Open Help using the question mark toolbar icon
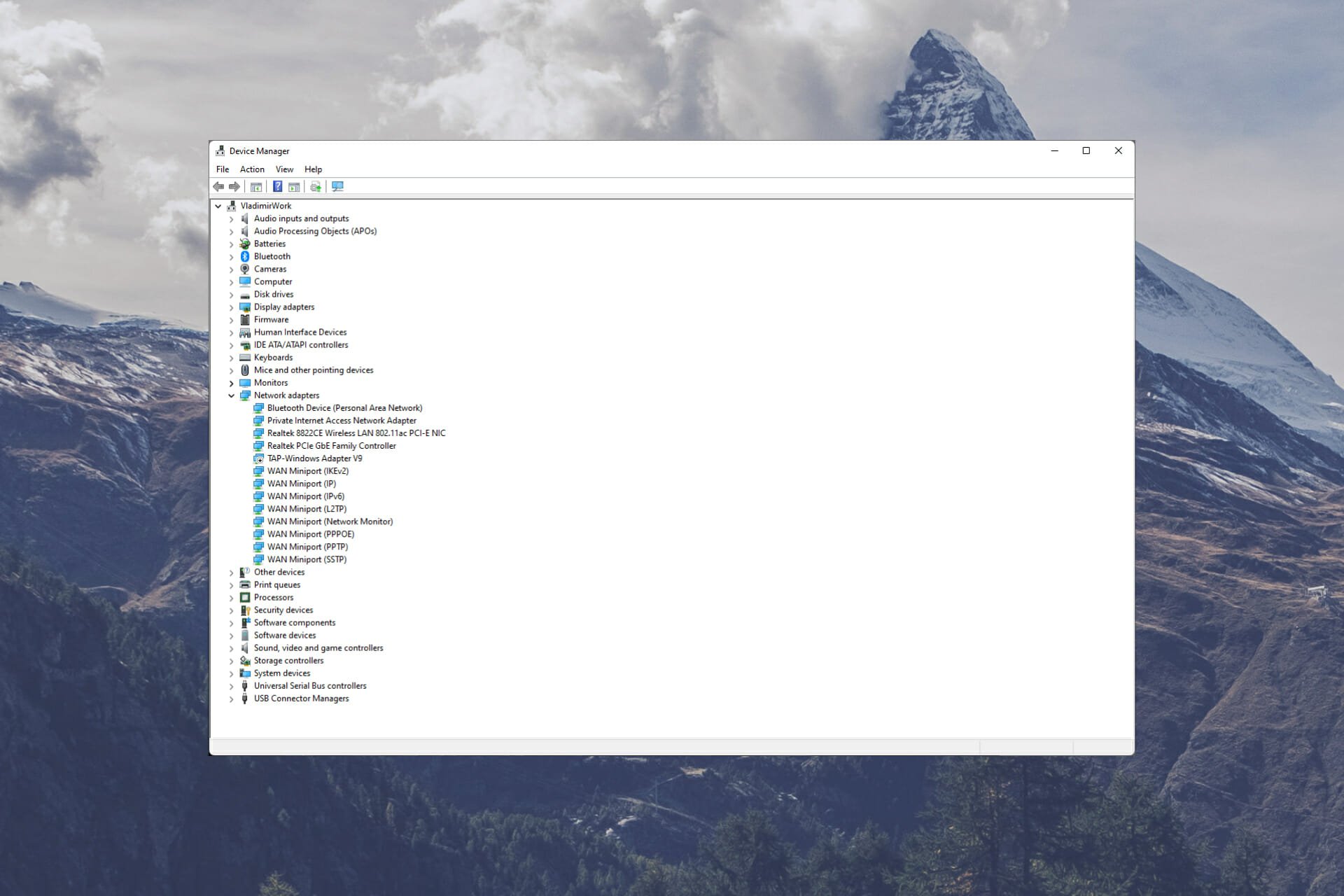The height and width of the screenshot is (896, 1344). click(x=278, y=186)
